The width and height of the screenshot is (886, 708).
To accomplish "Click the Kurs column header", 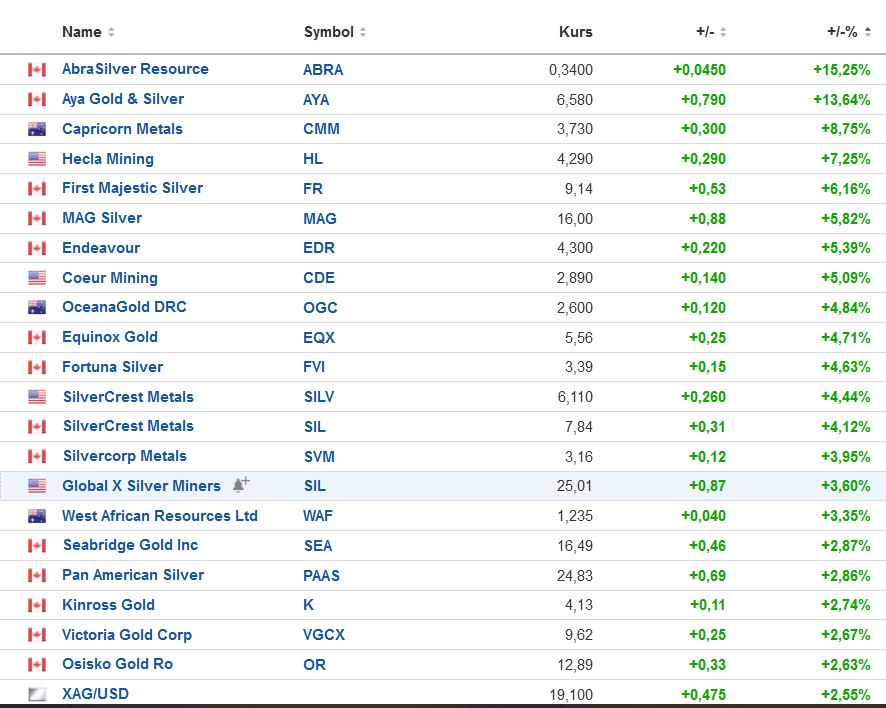I will 575,32.
